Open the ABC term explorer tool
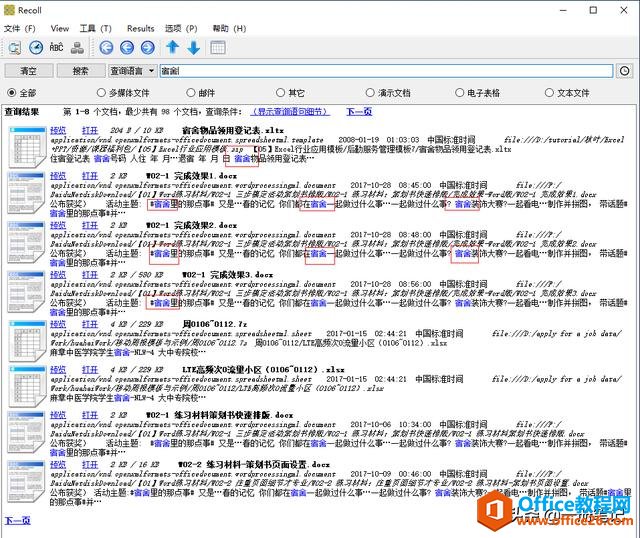640x538 pixels. 57,47
